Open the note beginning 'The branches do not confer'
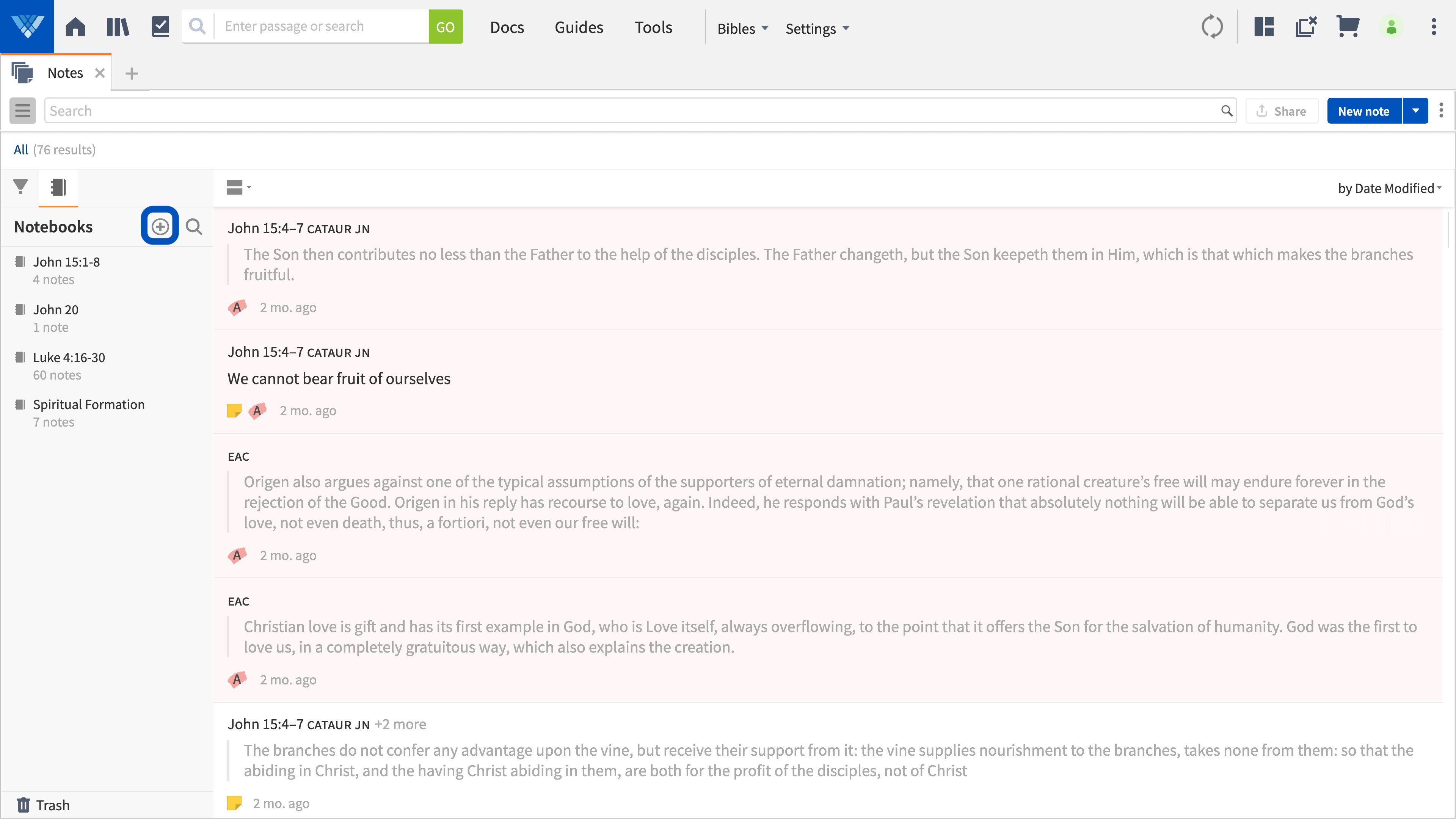The height and width of the screenshot is (819, 1456). [828, 760]
